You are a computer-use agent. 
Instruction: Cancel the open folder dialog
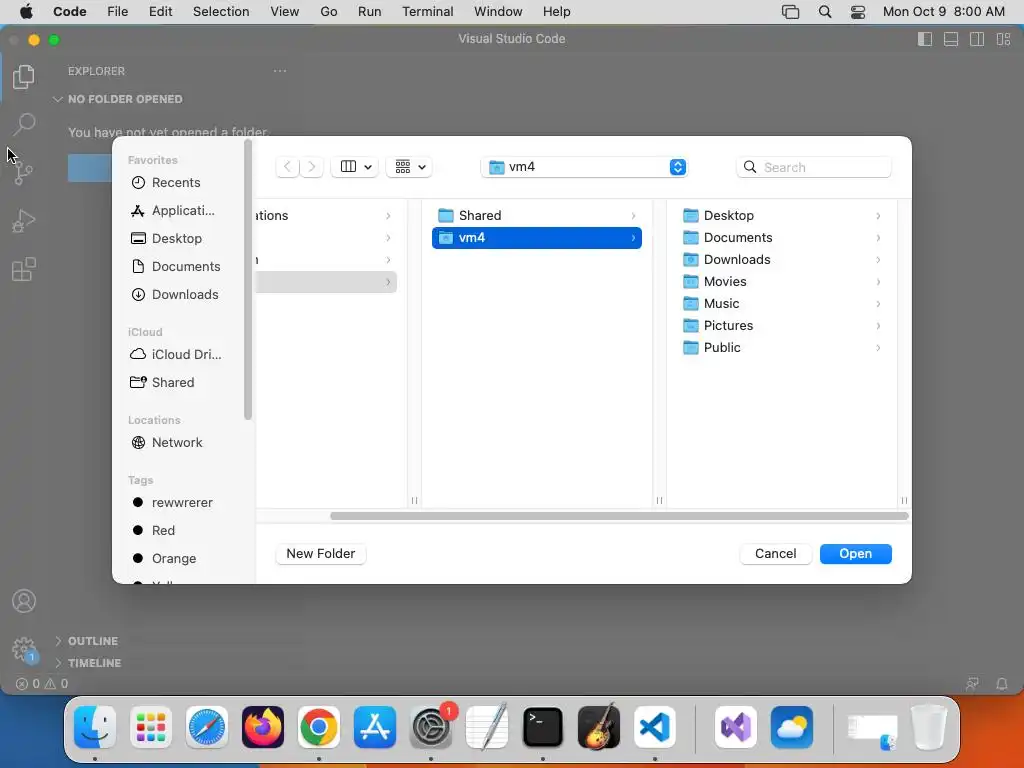[775, 554]
